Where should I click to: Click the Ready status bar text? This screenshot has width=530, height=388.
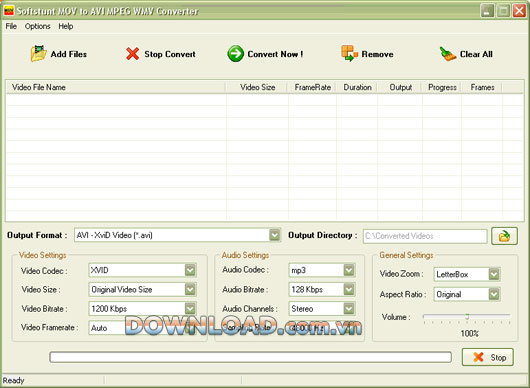tap(14, 381)
